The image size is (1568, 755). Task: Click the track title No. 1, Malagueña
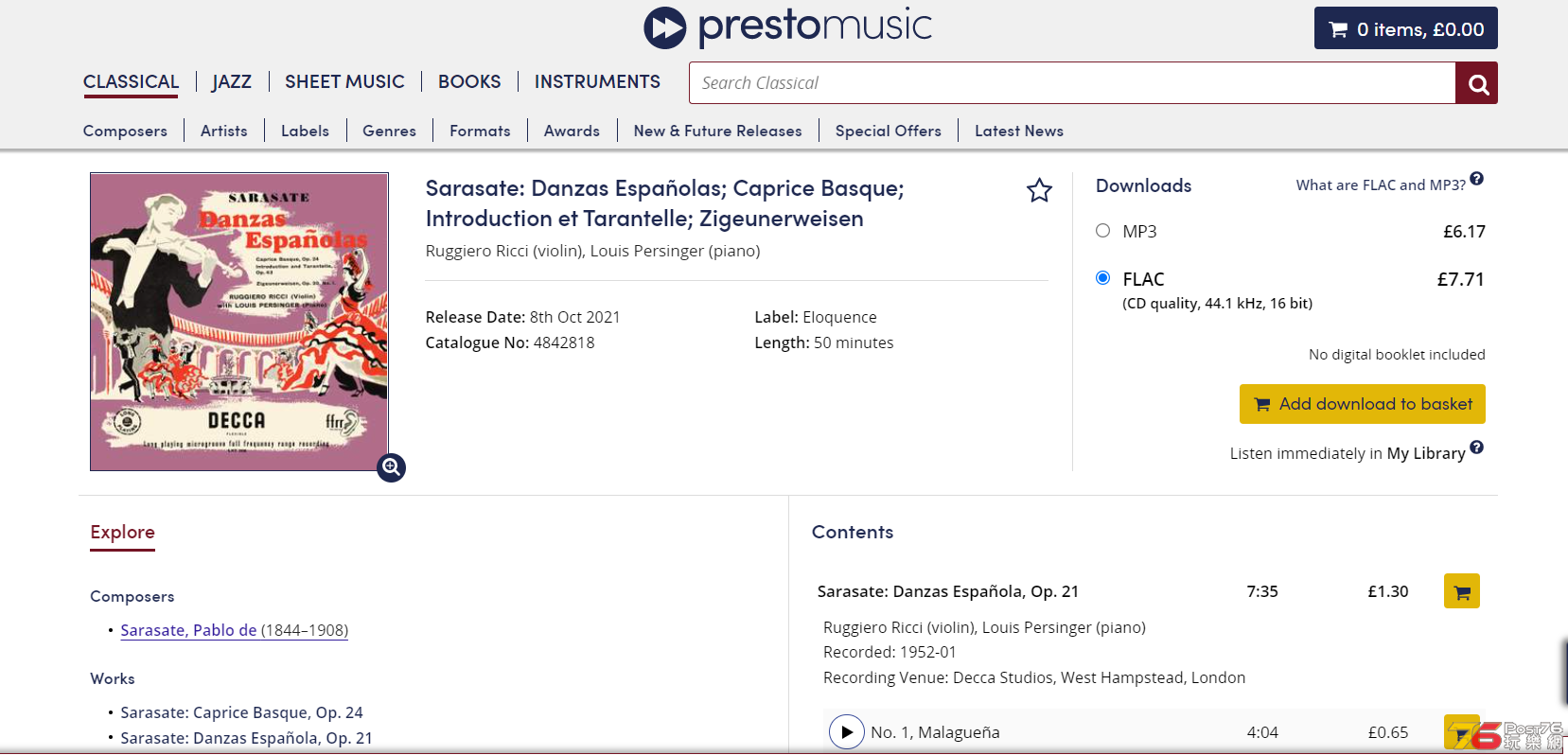click(x=935, y=732)
